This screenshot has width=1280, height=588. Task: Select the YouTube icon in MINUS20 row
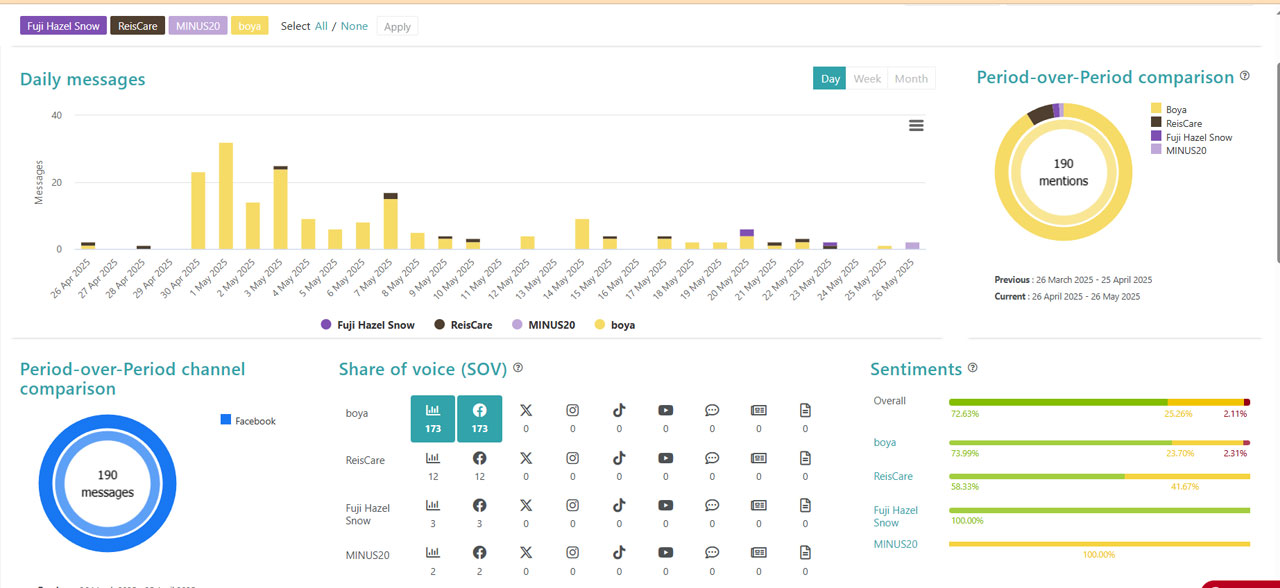(666, 552)
